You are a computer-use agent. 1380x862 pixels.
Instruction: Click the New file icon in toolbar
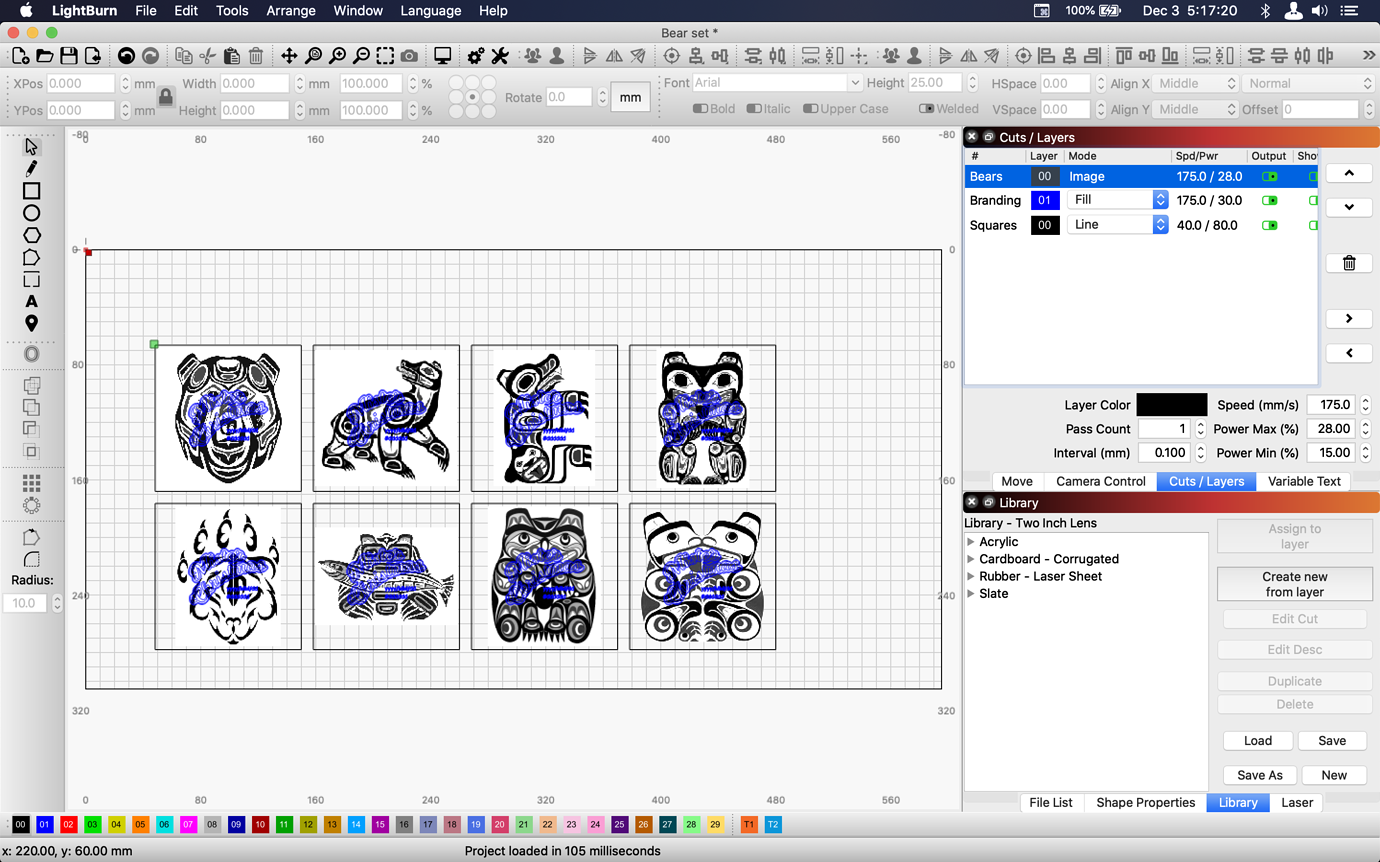click(x=21, y=56)
